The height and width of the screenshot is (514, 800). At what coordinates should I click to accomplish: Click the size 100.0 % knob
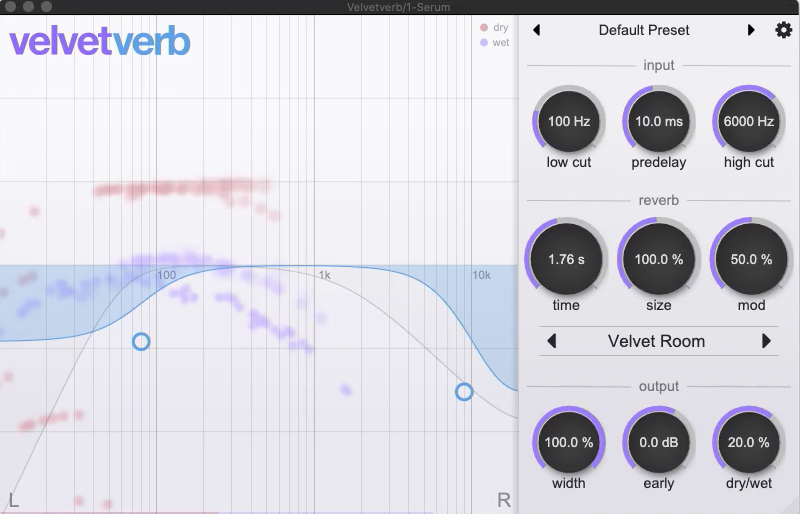(659, 259)
